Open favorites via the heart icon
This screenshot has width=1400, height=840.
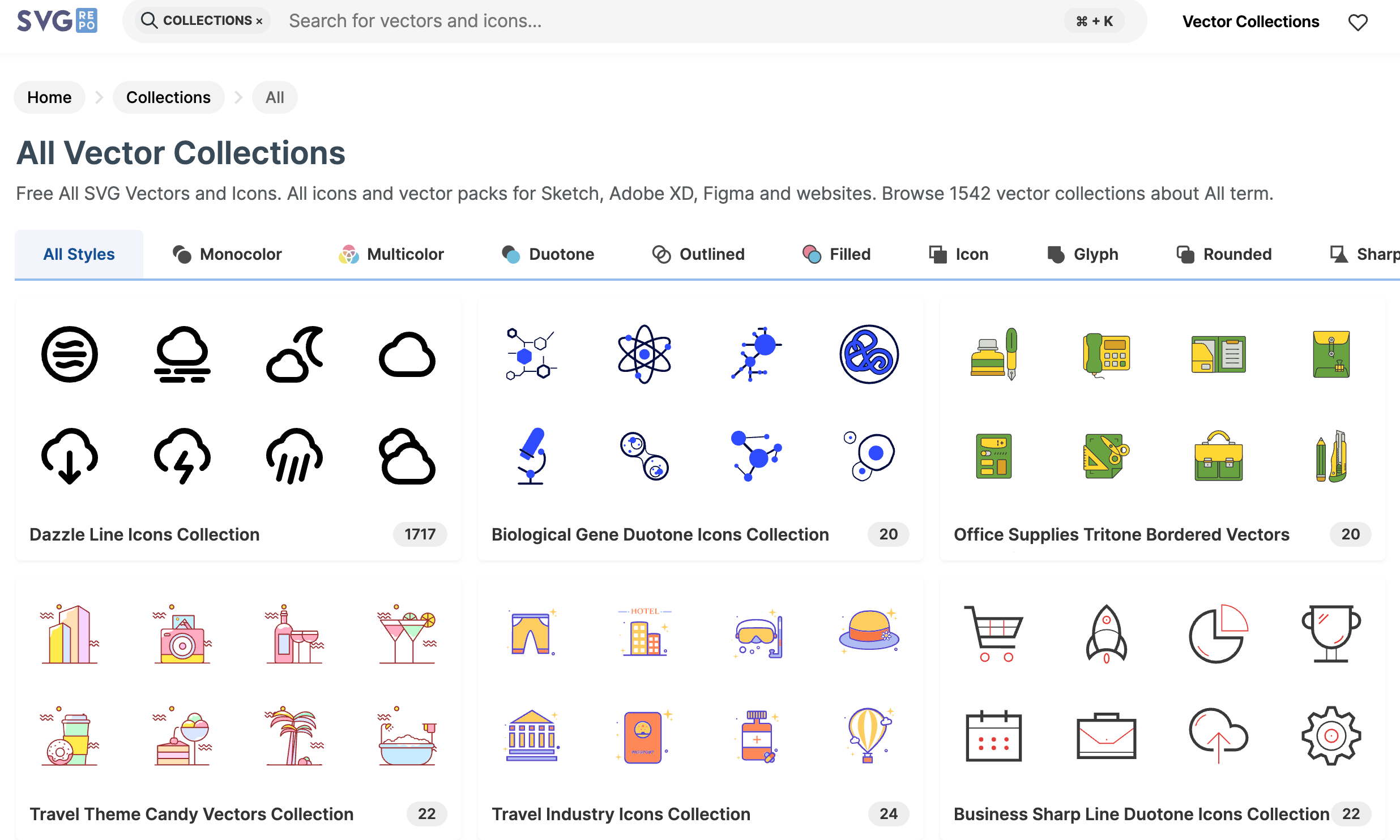[1358, 22]
